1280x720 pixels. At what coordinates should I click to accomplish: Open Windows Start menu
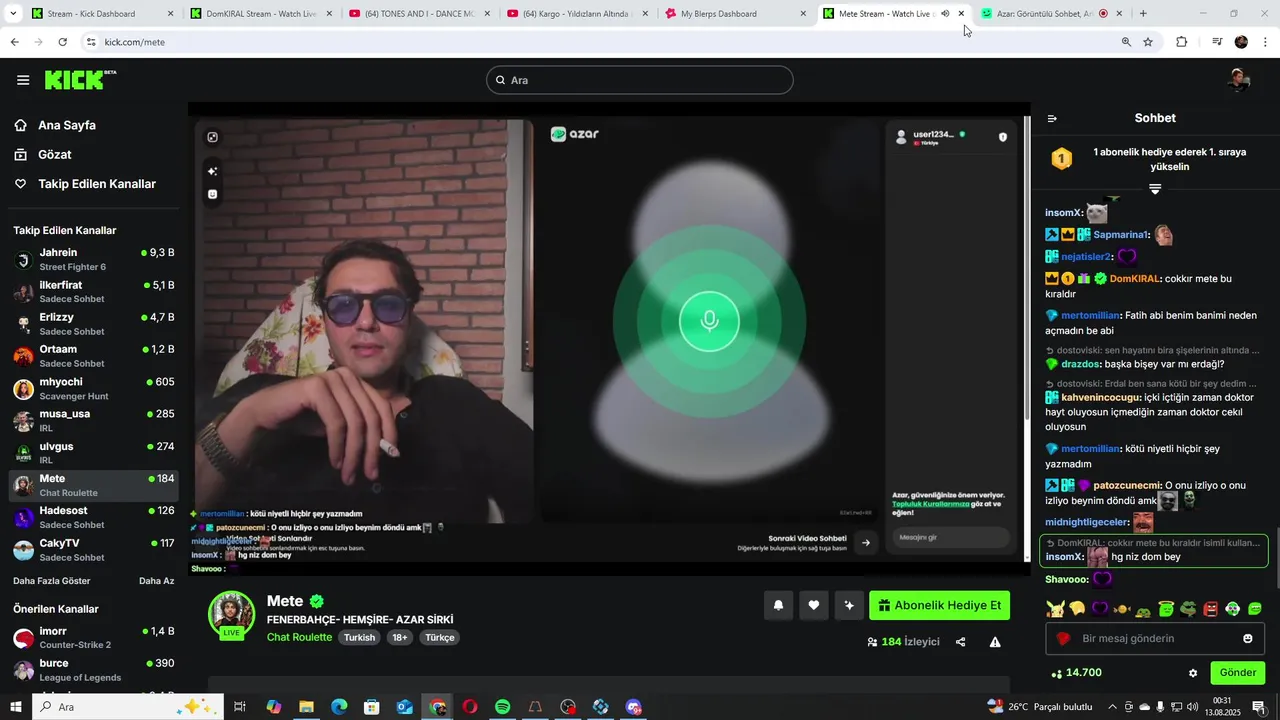[x=15, y=707]
